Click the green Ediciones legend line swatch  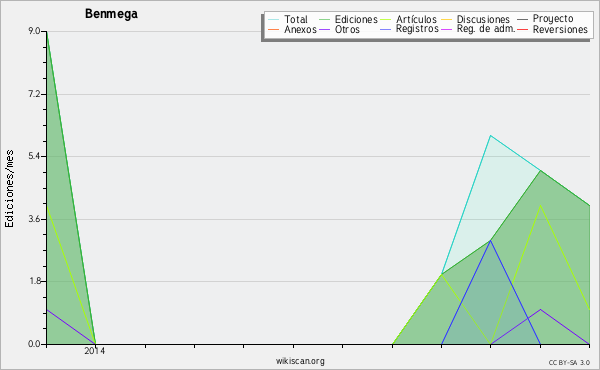tap(324, 19)
